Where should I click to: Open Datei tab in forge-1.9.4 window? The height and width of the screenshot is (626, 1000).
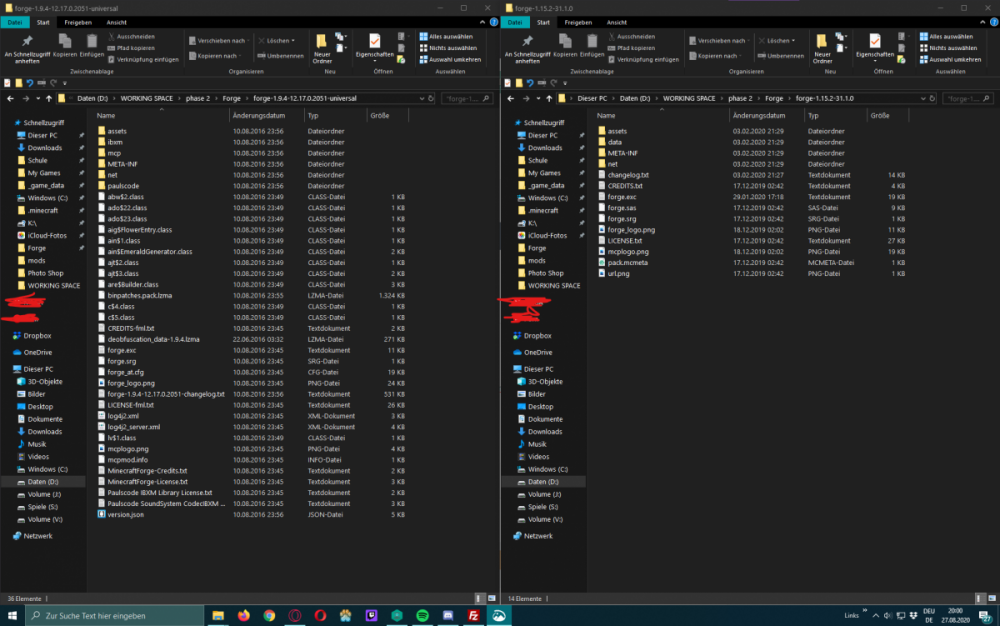[x=15, y=22]
